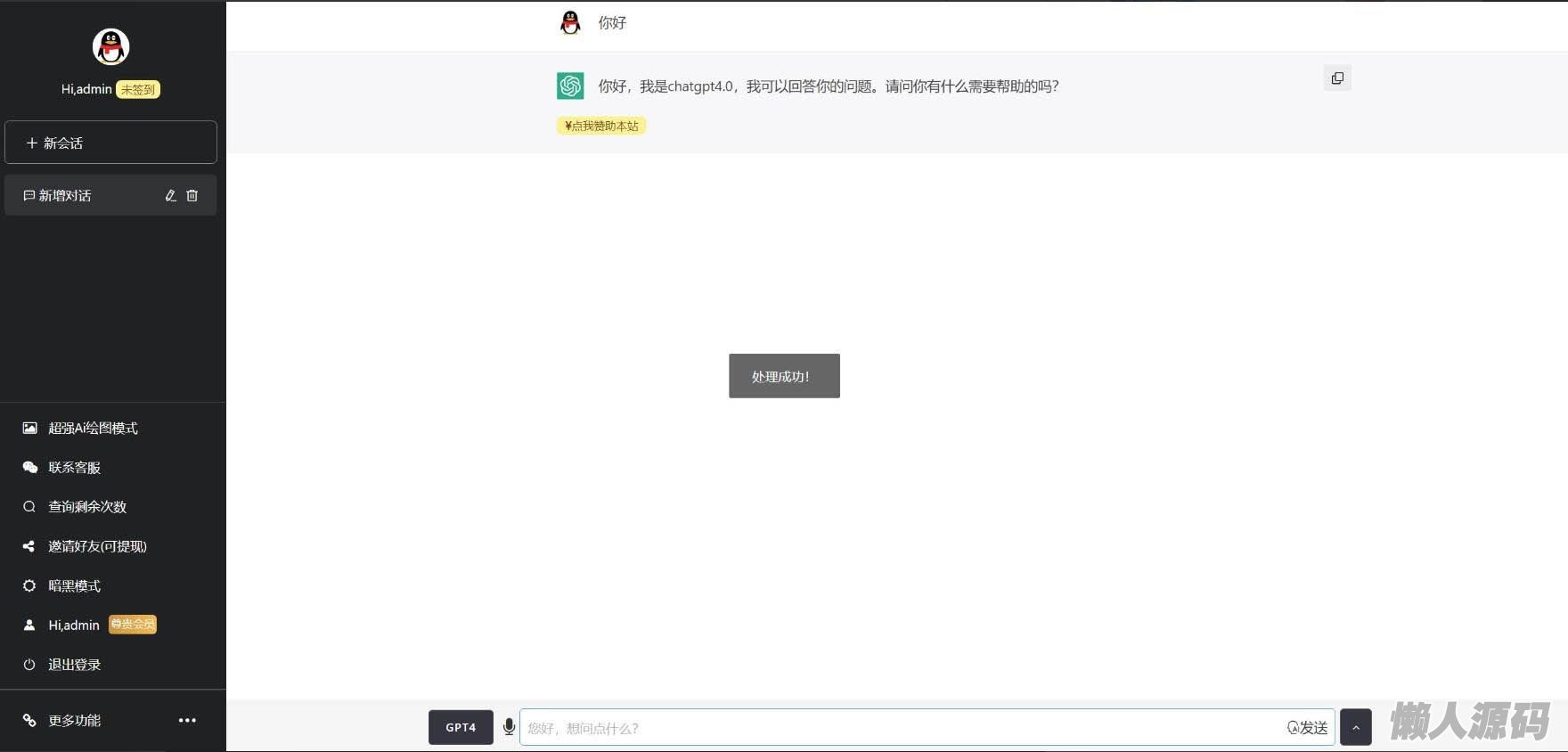Click the microphone voice input icon
Image resolution: width=1568 pixels, height=752 pixels.
(x=509, y=727)
